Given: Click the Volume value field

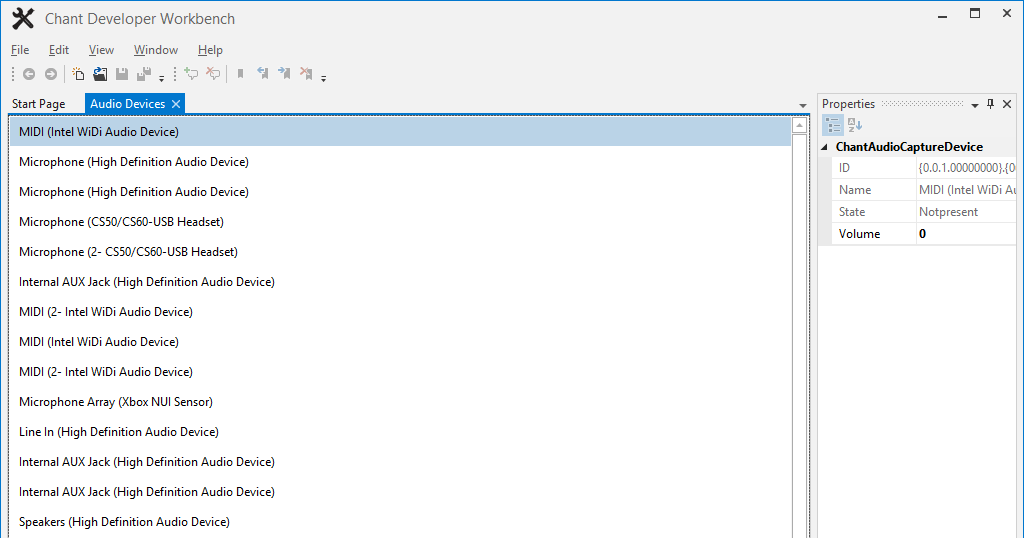Looking at the screenshot, I should click(966, 234).
